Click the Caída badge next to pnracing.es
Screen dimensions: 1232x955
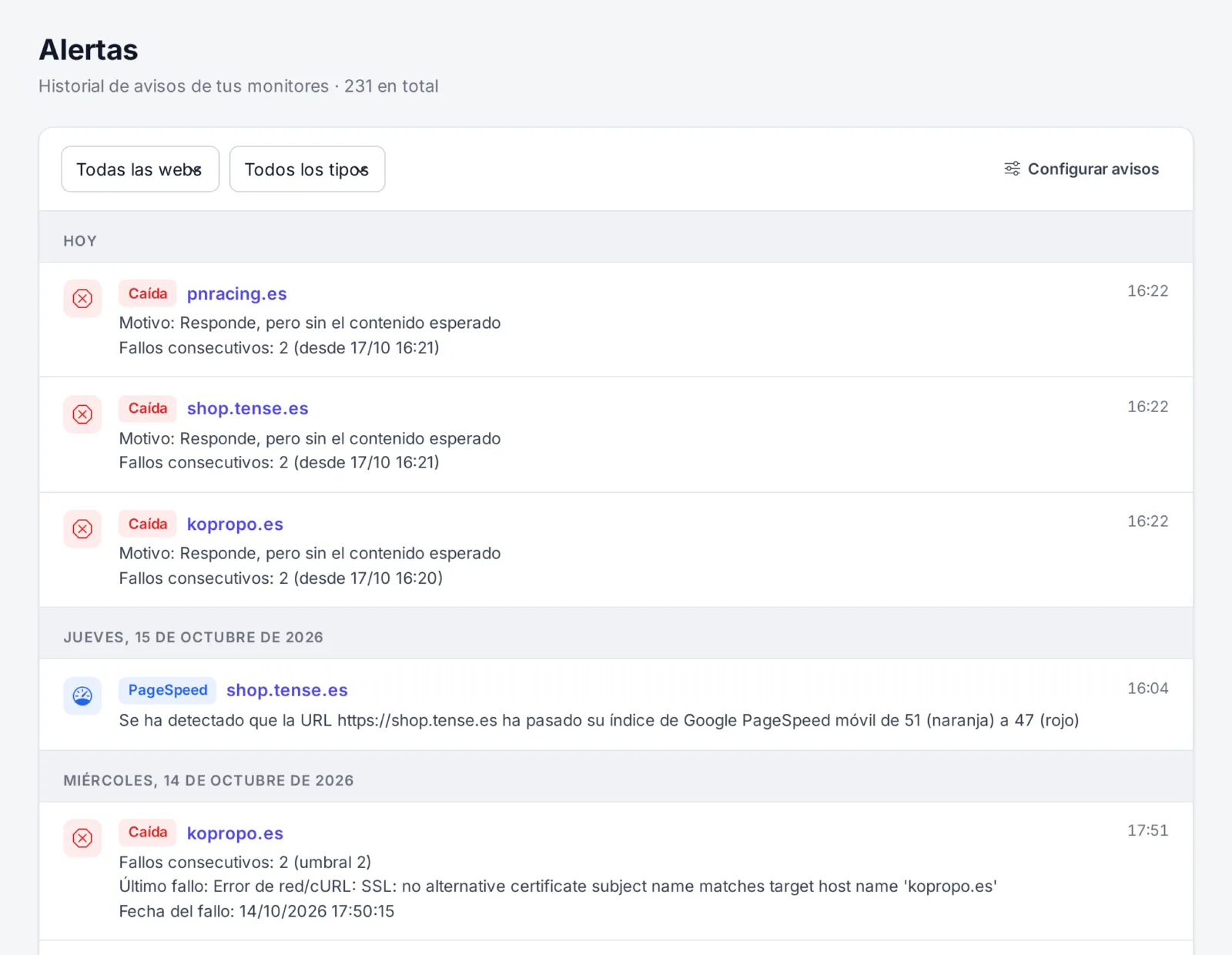point(148,293)
